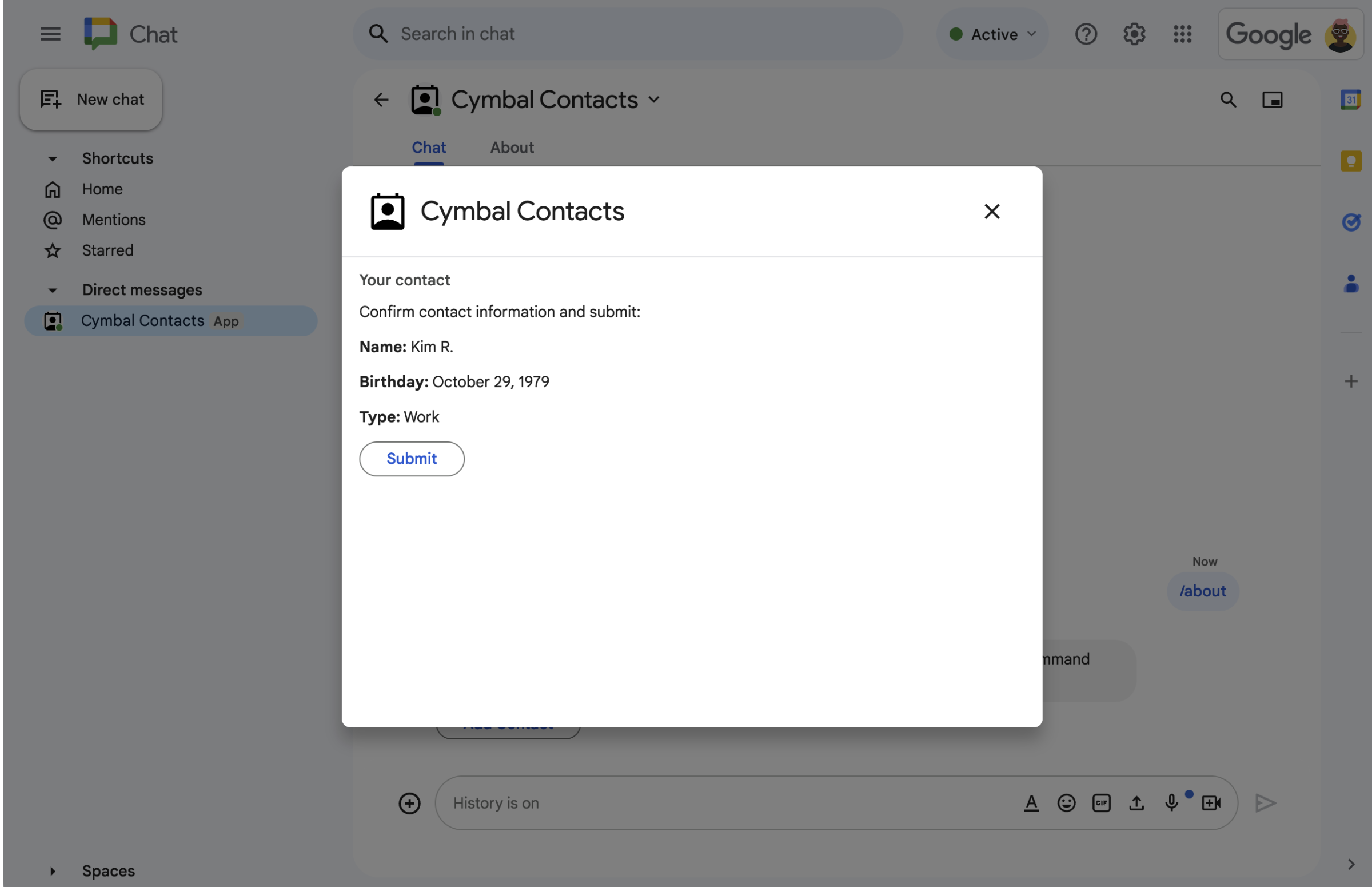
Task: Expand the Direct messages section
Action: [52, 289]
